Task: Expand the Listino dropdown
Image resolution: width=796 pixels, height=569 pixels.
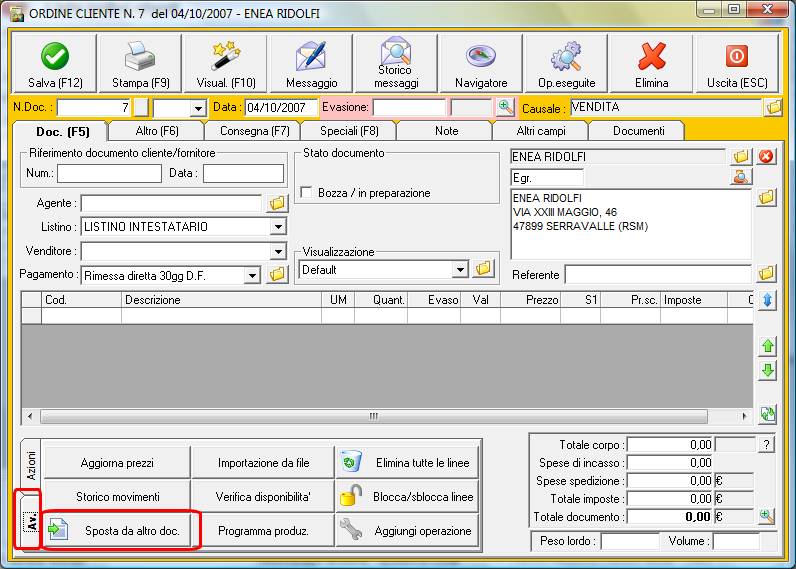Action: [x=278, y=227]
